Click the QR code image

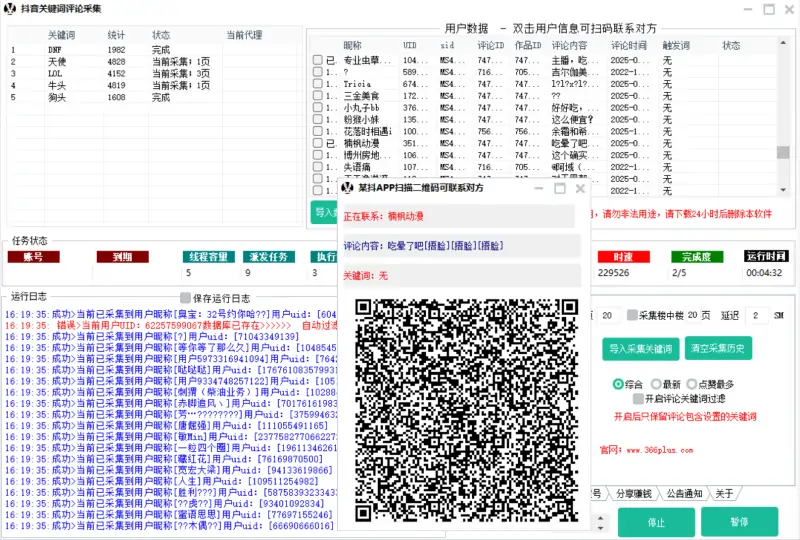466,410
